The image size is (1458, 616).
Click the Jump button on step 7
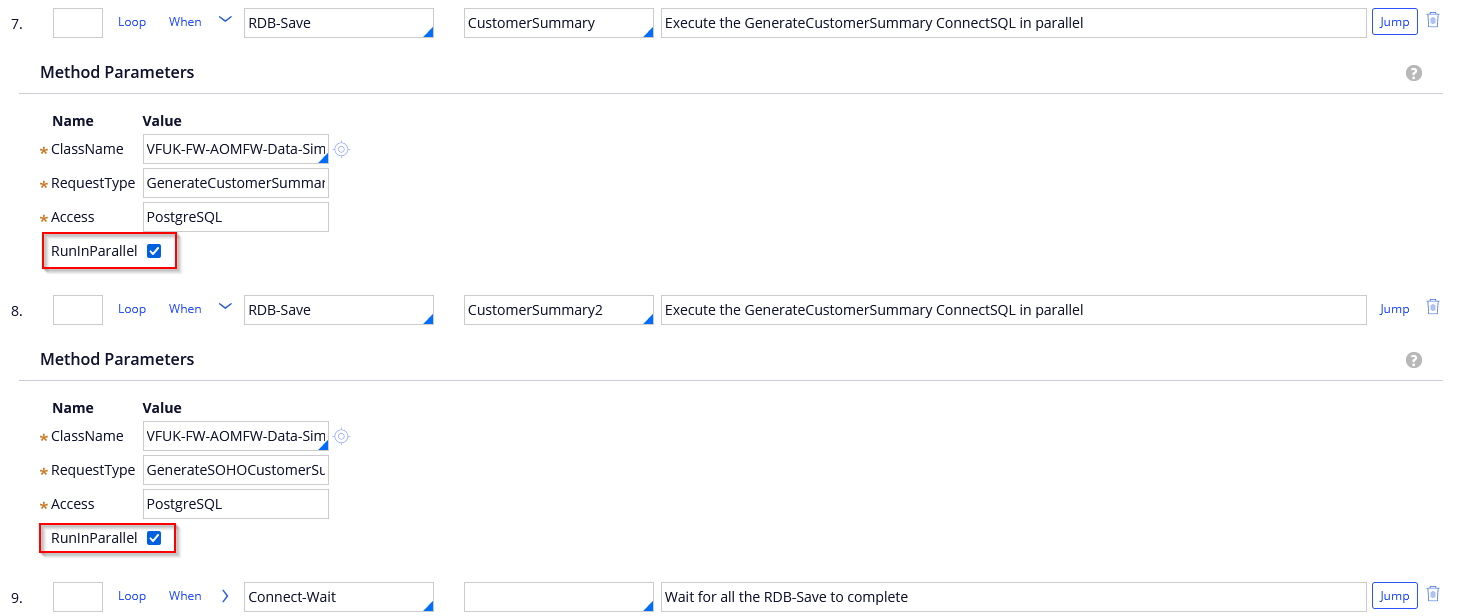[1394, 22]
